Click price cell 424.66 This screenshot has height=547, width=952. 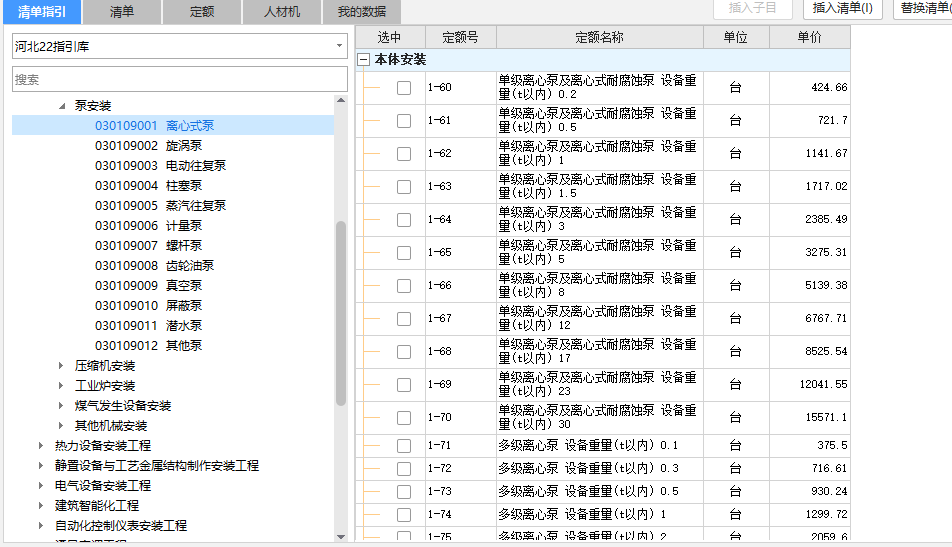tap(809, 87)
